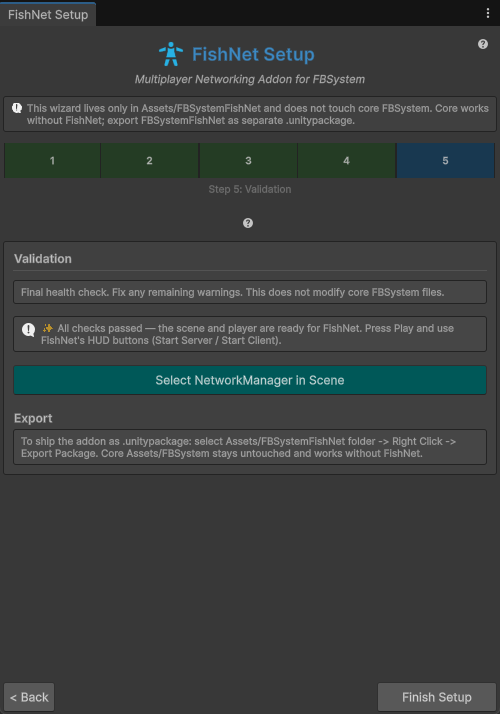Click the Multiplayer Networking Addon subtitle
The height and width of the screenshot is (714, 500).
click(x=250, y=79)
